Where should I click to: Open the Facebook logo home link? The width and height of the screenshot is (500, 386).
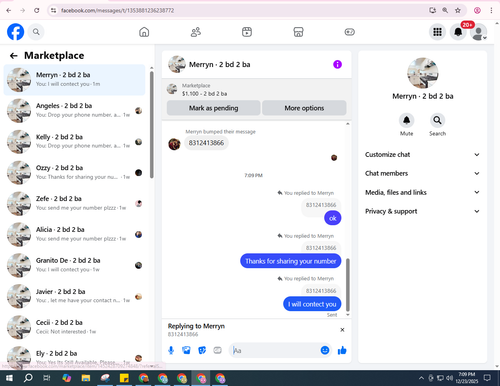tap(16, 32)
